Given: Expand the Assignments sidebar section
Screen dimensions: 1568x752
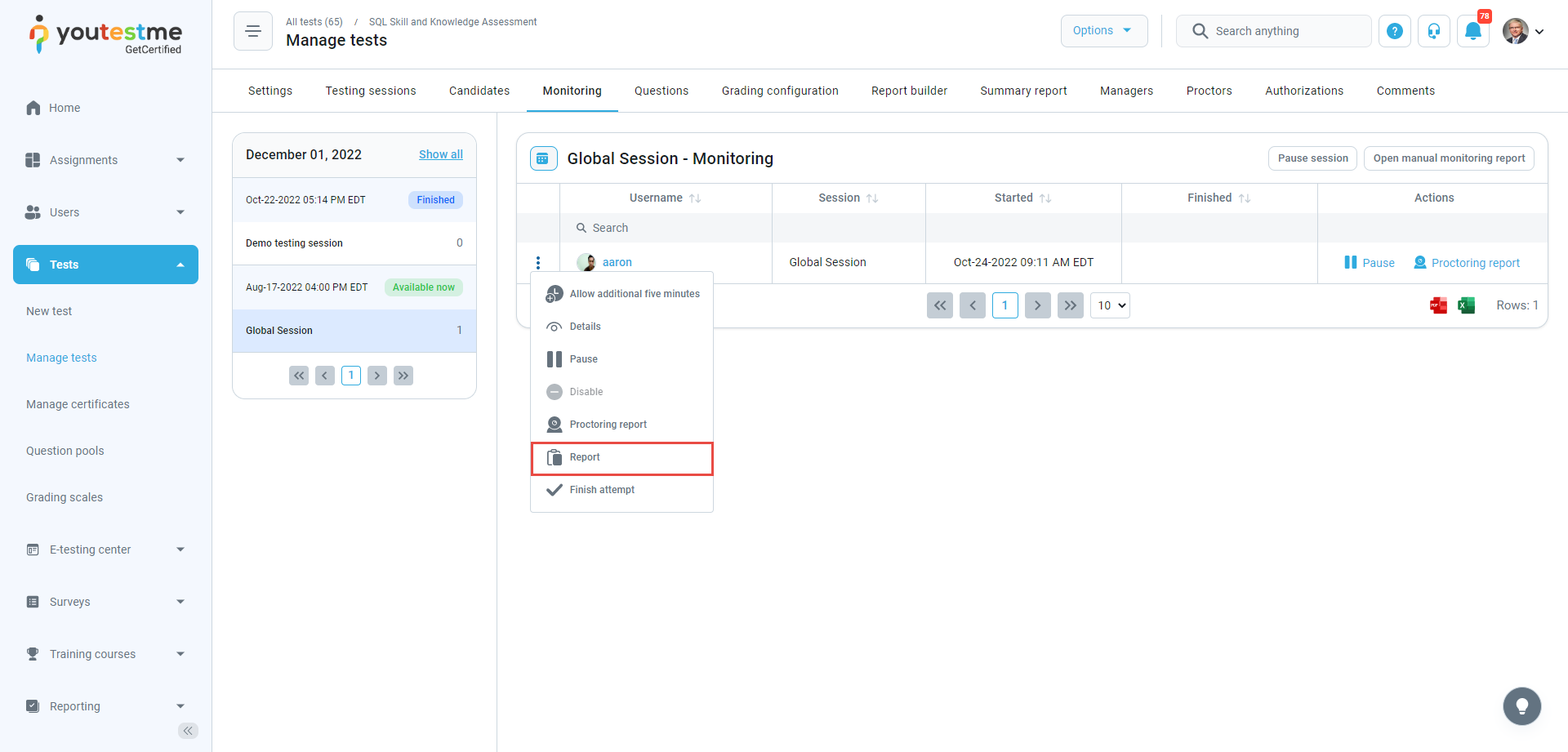Looking at the screenshot, I should (x=105, y=160).
